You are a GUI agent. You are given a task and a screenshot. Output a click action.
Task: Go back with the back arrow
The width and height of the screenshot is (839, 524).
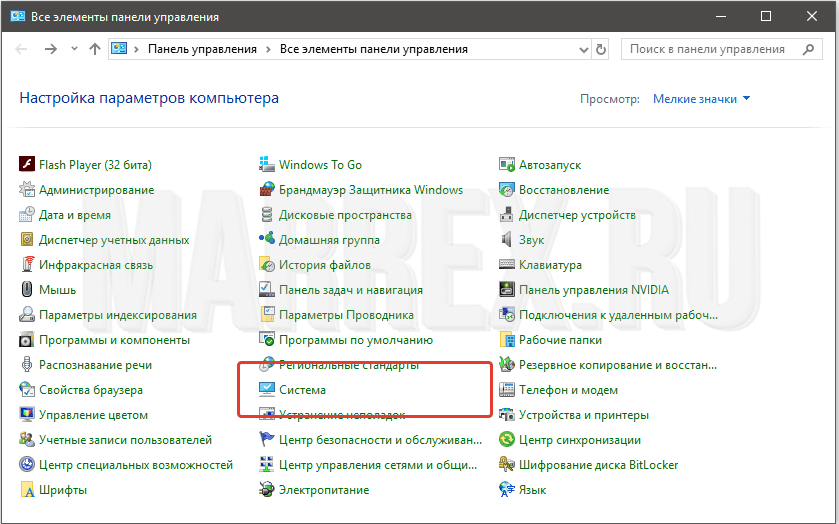tap(21, 49)
